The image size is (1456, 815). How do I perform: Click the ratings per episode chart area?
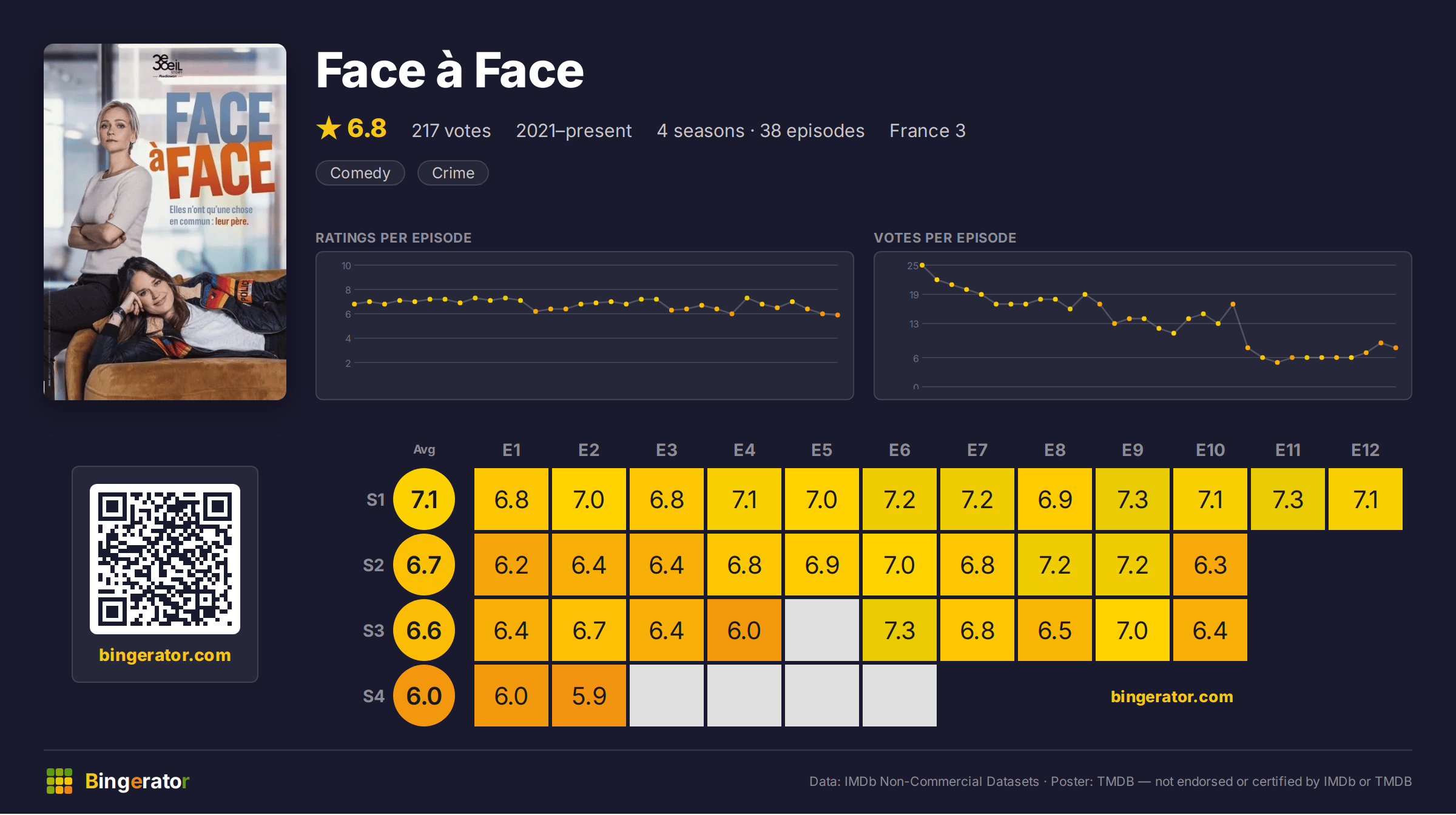tap(585, 326)
